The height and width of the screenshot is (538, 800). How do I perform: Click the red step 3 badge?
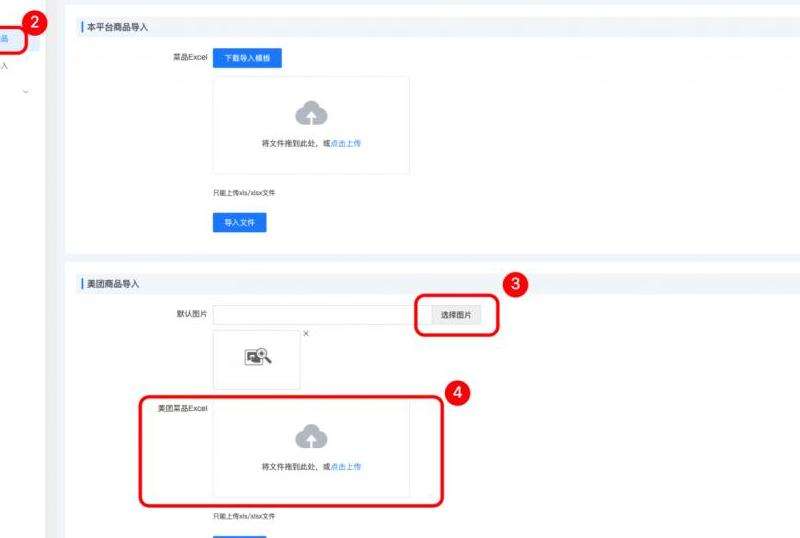(x=514, y=284)
